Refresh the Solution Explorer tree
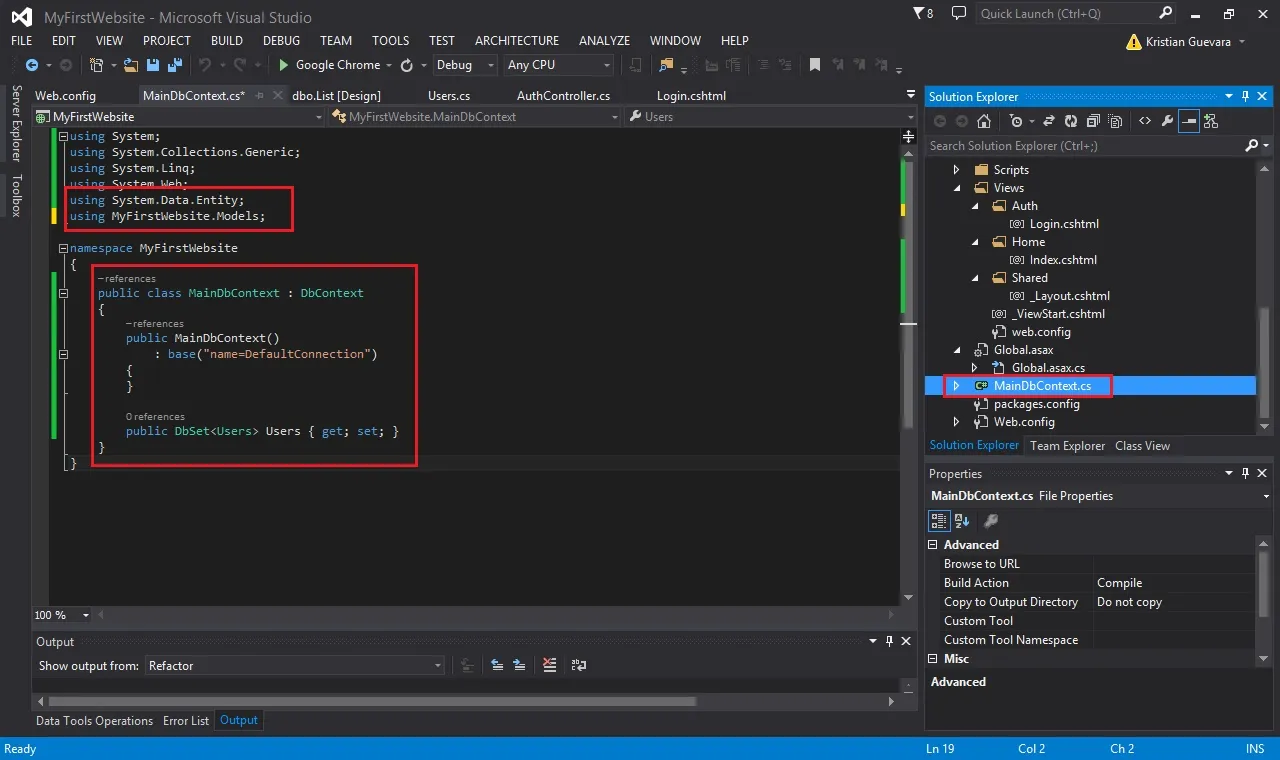The image size is (1280, 760). coord(1071,122)
